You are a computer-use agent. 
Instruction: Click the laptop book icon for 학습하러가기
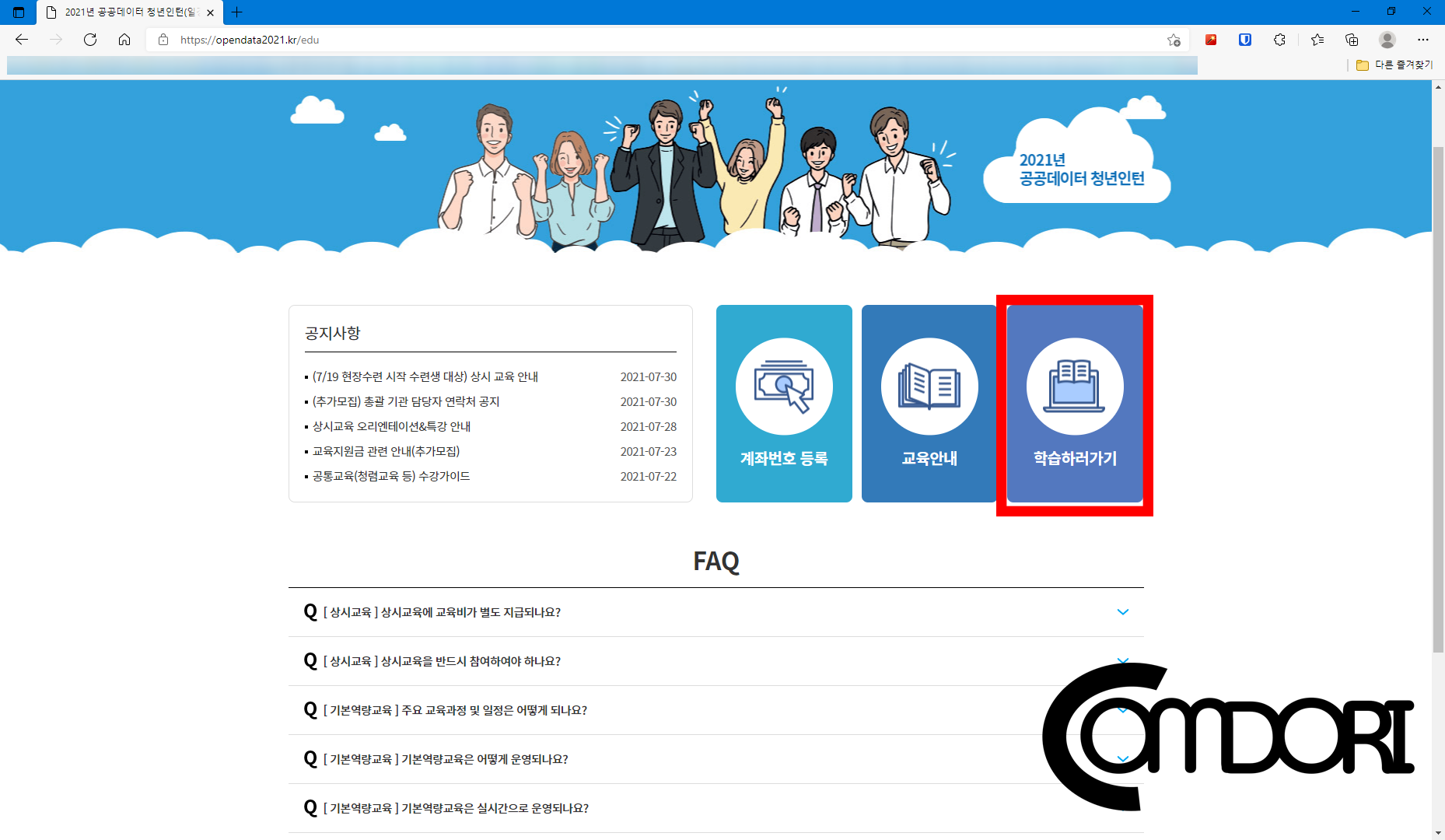[1075, 387]
